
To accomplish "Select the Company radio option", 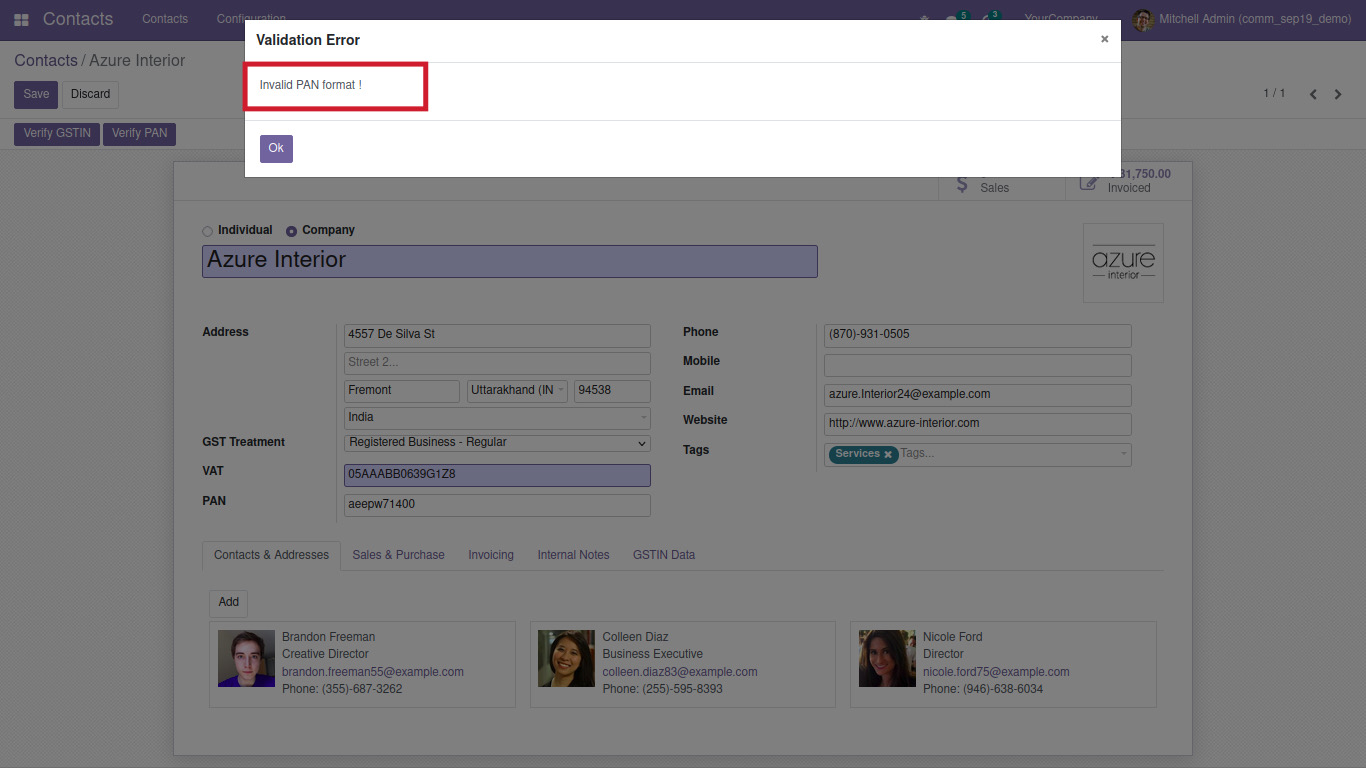I will click(x=292, y=231).
